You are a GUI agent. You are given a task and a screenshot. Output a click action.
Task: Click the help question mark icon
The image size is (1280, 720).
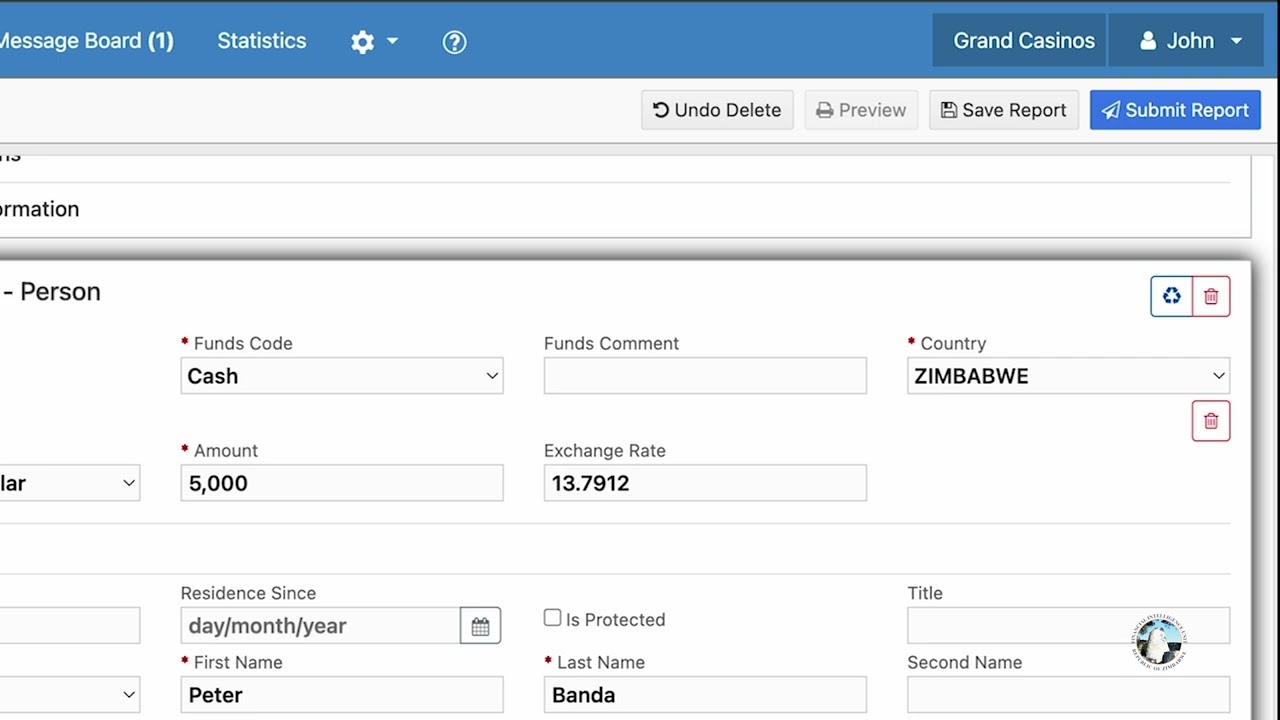(x=454, y=41)
